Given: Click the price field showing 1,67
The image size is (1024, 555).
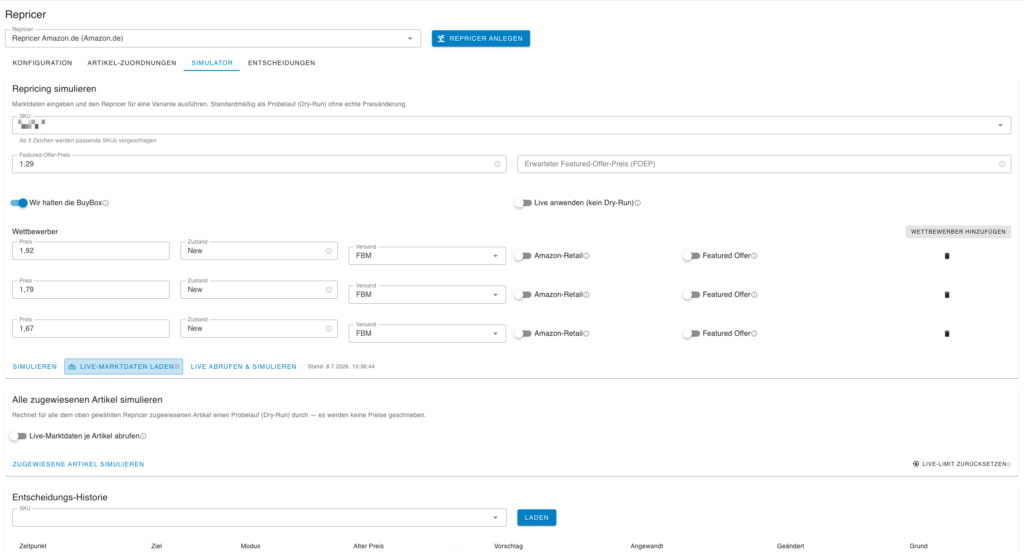Looking at the screenshot, I should [91, 328].
